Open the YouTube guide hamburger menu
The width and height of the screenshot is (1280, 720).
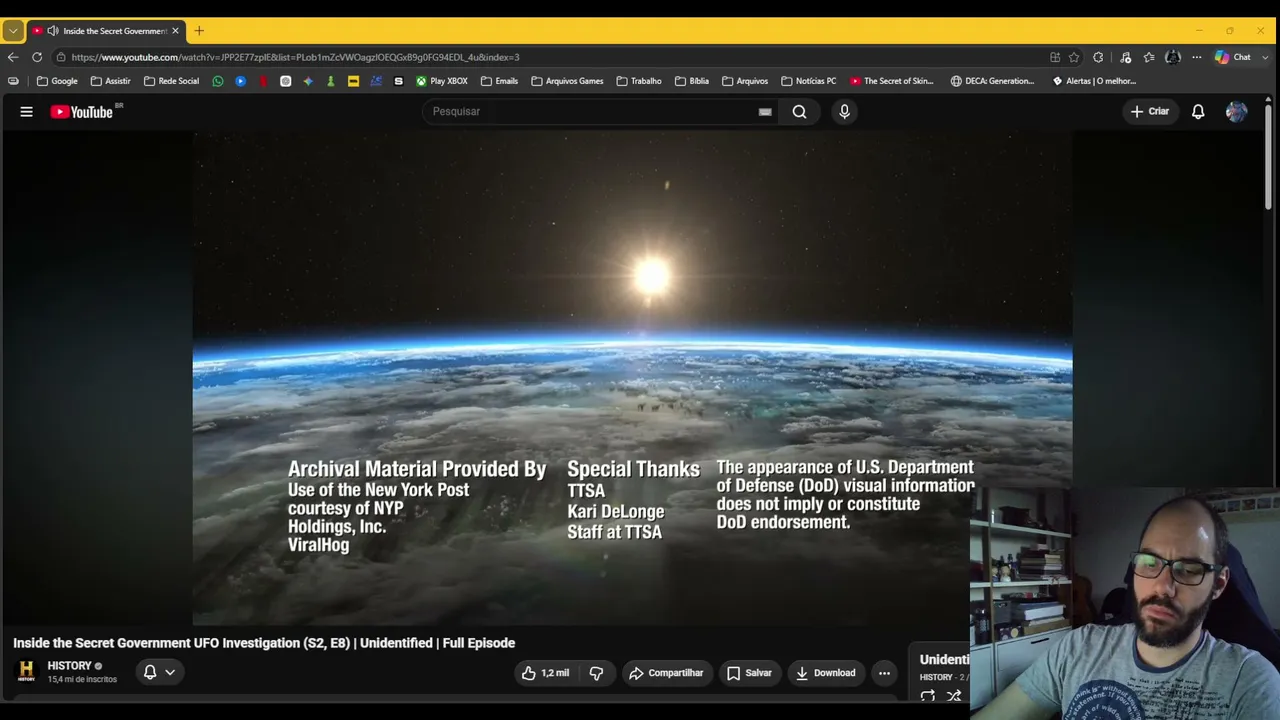point(27,112)
